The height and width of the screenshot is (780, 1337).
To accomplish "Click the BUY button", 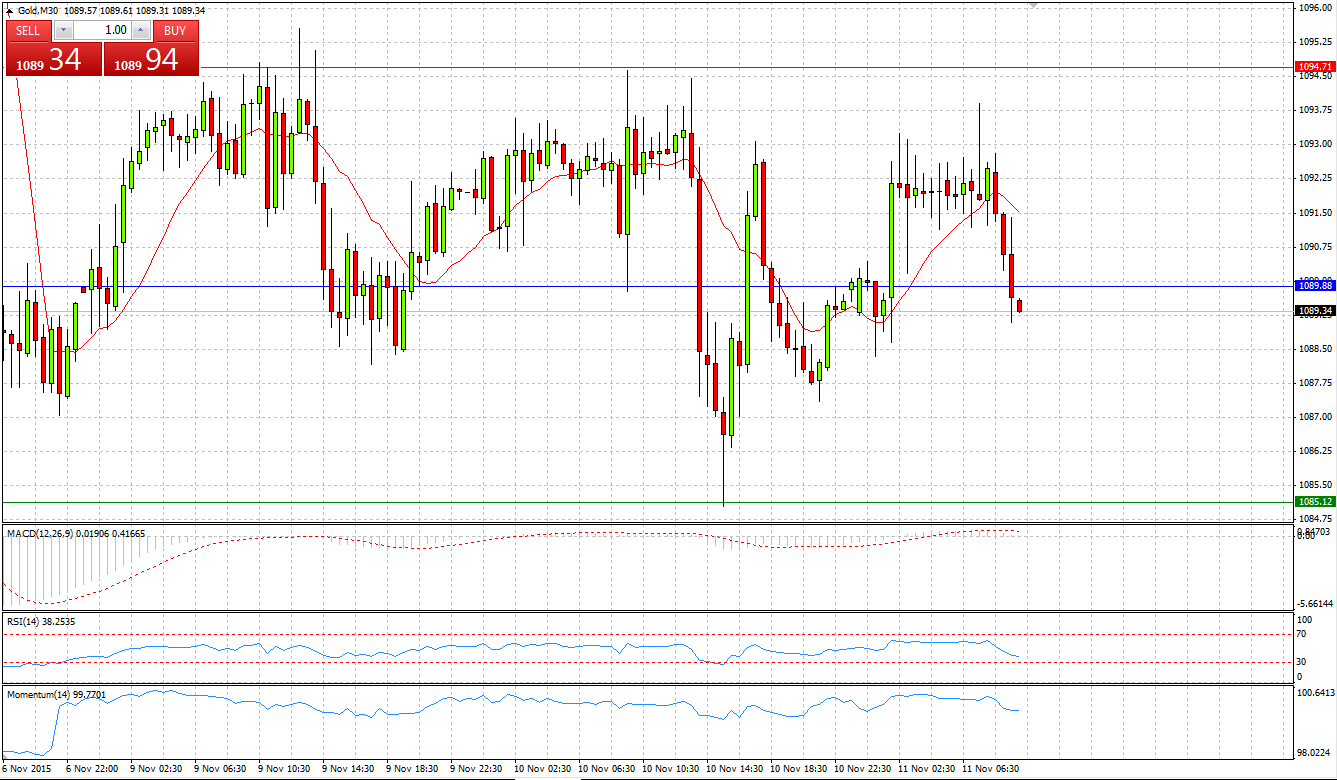I will point(175,30).
